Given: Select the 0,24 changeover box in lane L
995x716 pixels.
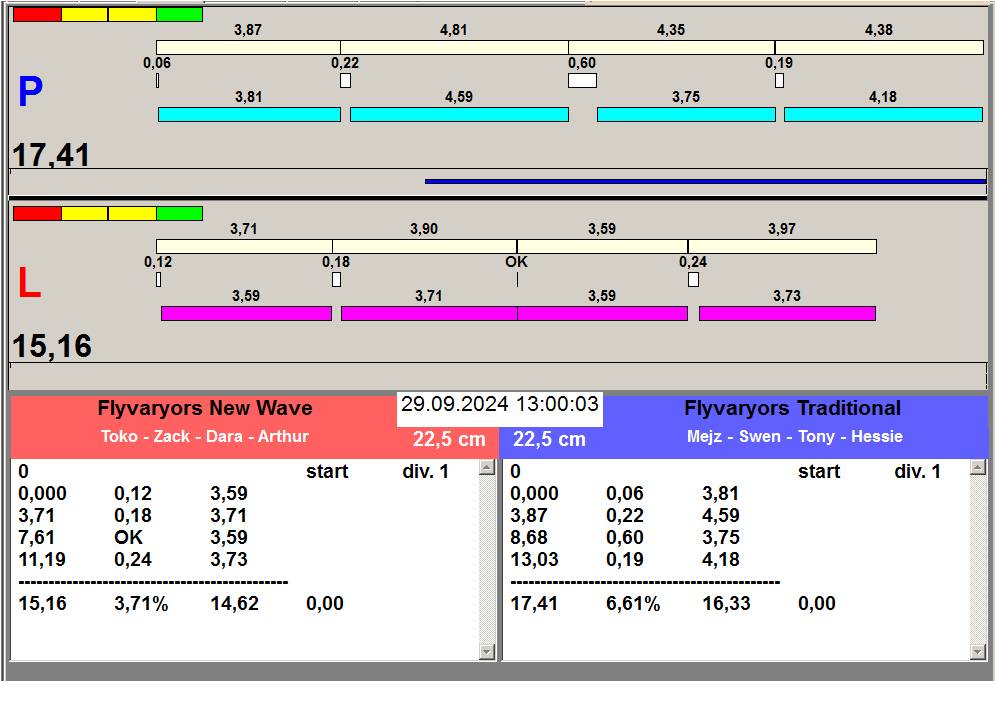Looking at the screenshot, I should (x=693, y=280).
